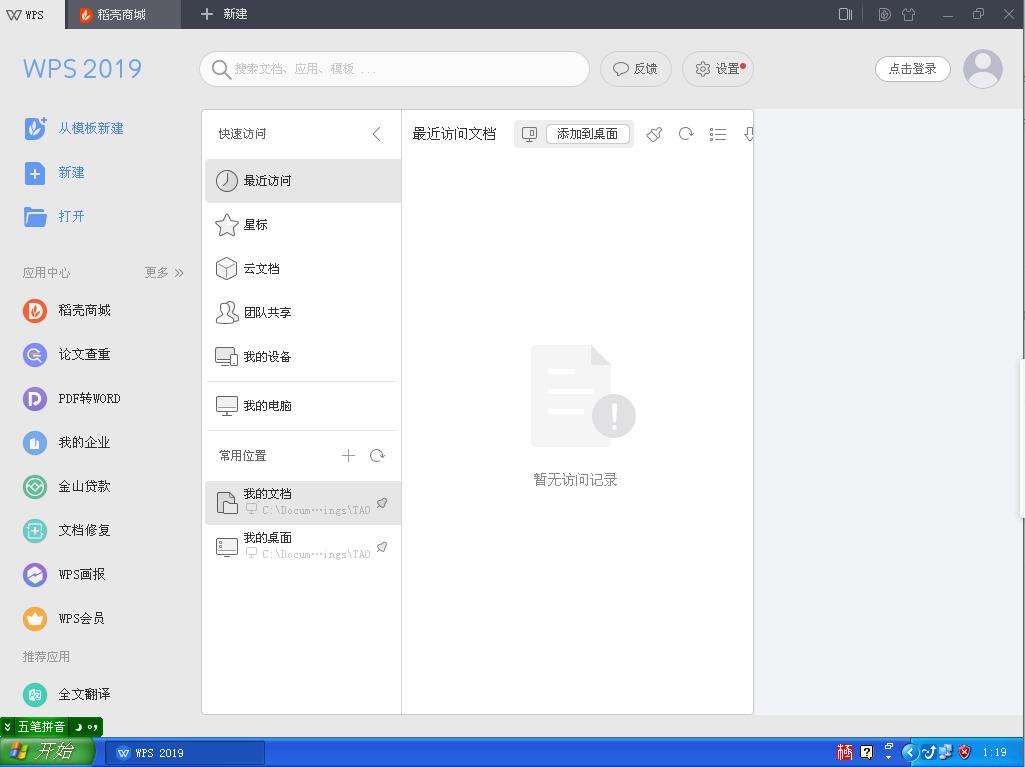Image resolution: width=1025 pixels, height=767 pixels.
Task: Collapse the 快速访问 panel chevron
Action: [x=377, y=133]
